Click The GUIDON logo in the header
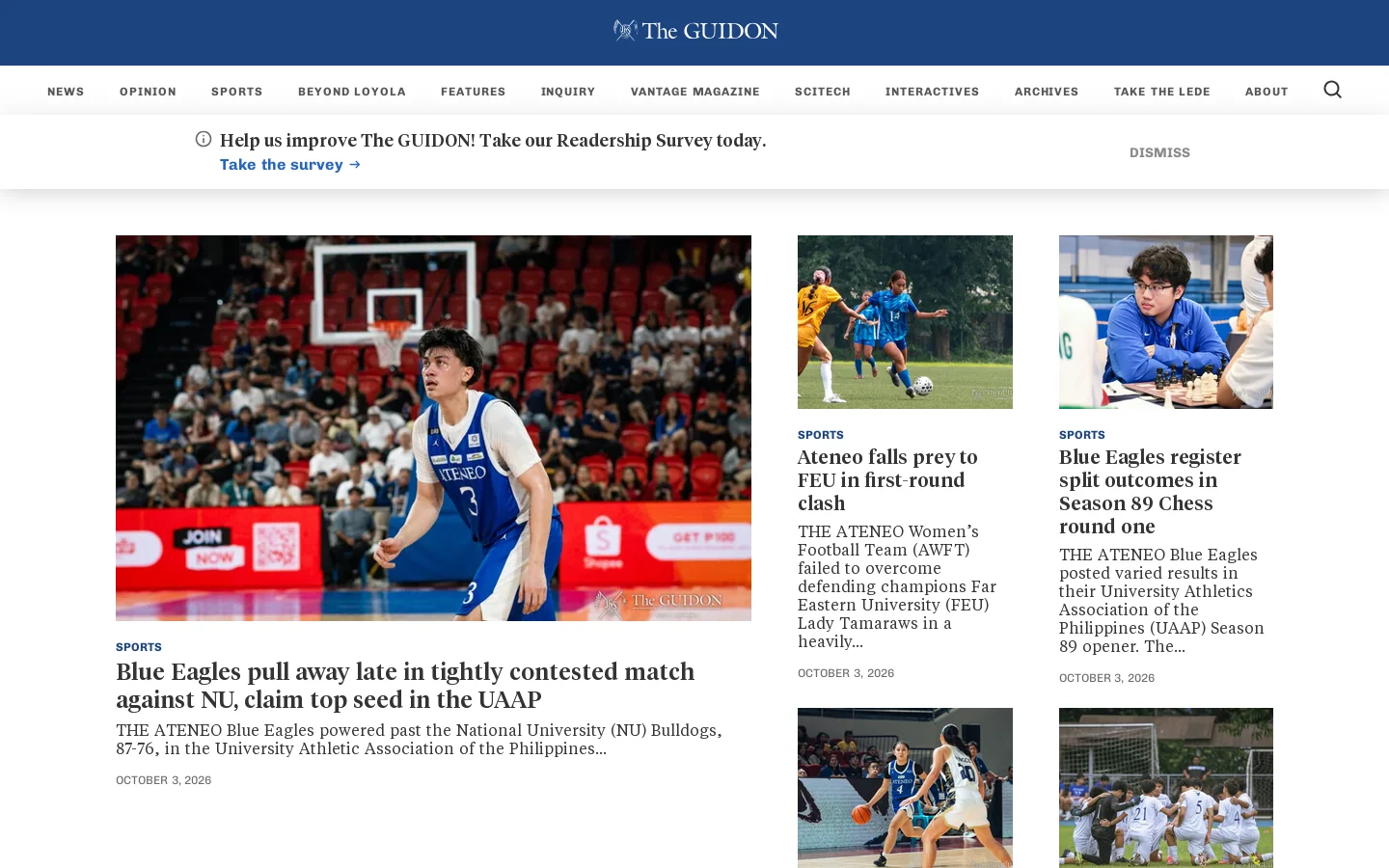 694,31
